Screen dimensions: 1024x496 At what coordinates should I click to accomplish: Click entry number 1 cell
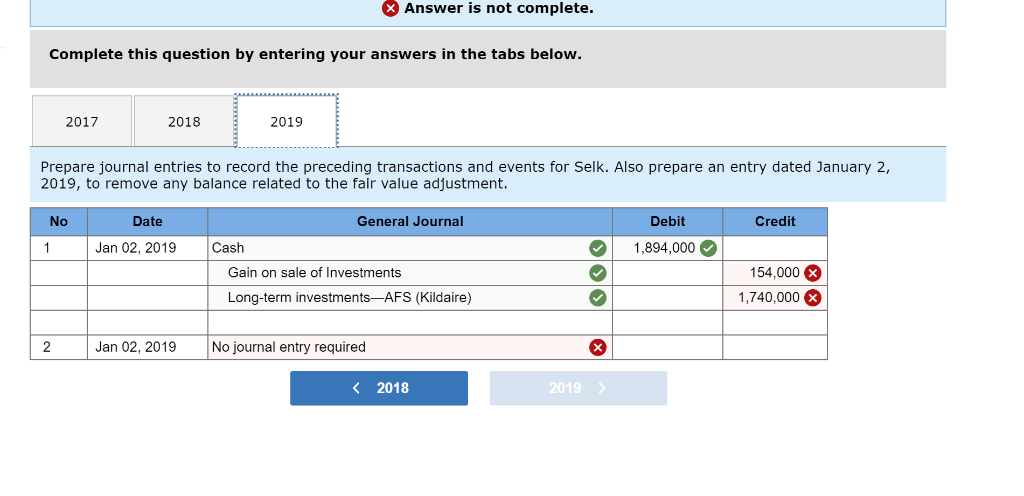59,248
